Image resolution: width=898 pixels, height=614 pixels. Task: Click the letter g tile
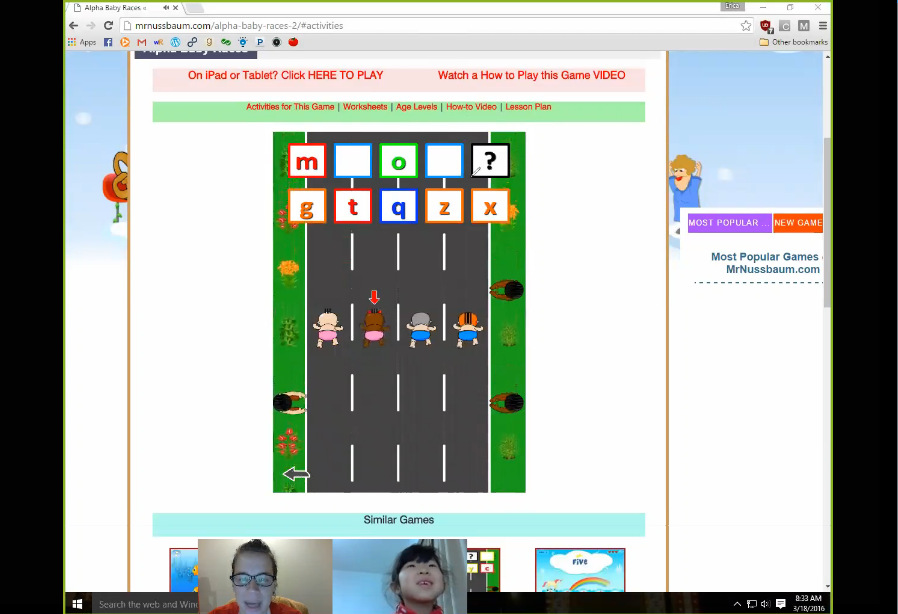pos(307,206)
